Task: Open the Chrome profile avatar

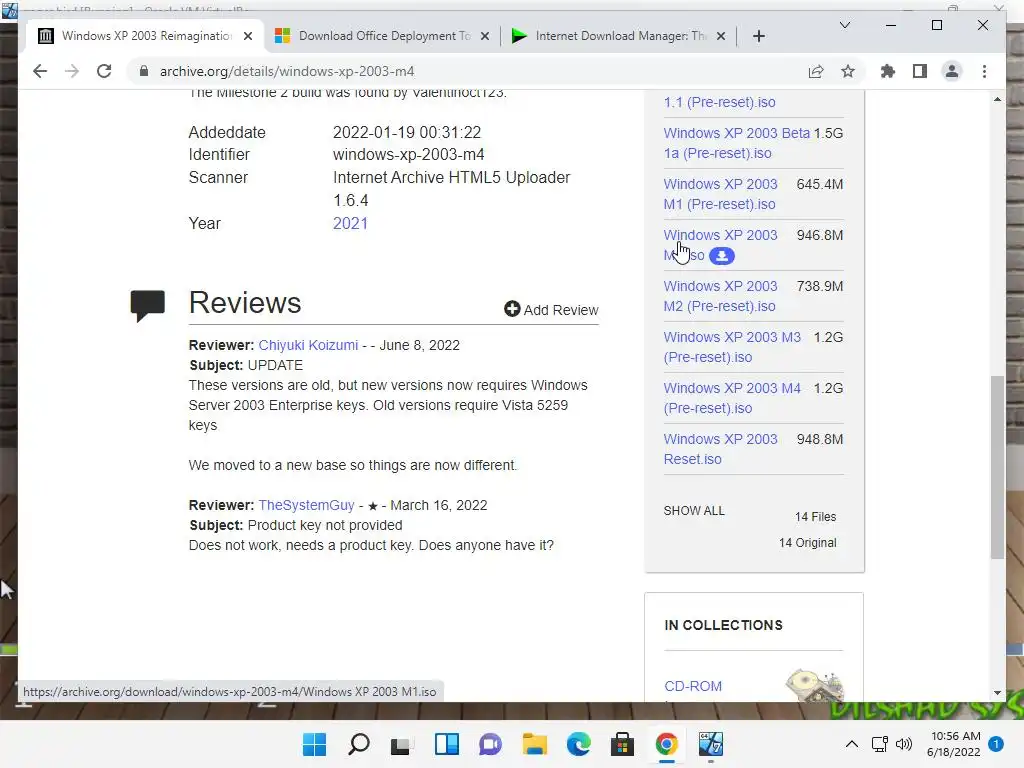Action: pos(952,71)
